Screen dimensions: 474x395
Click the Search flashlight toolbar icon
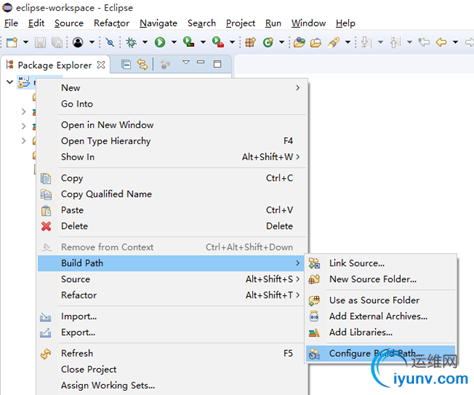coord(333,42)
